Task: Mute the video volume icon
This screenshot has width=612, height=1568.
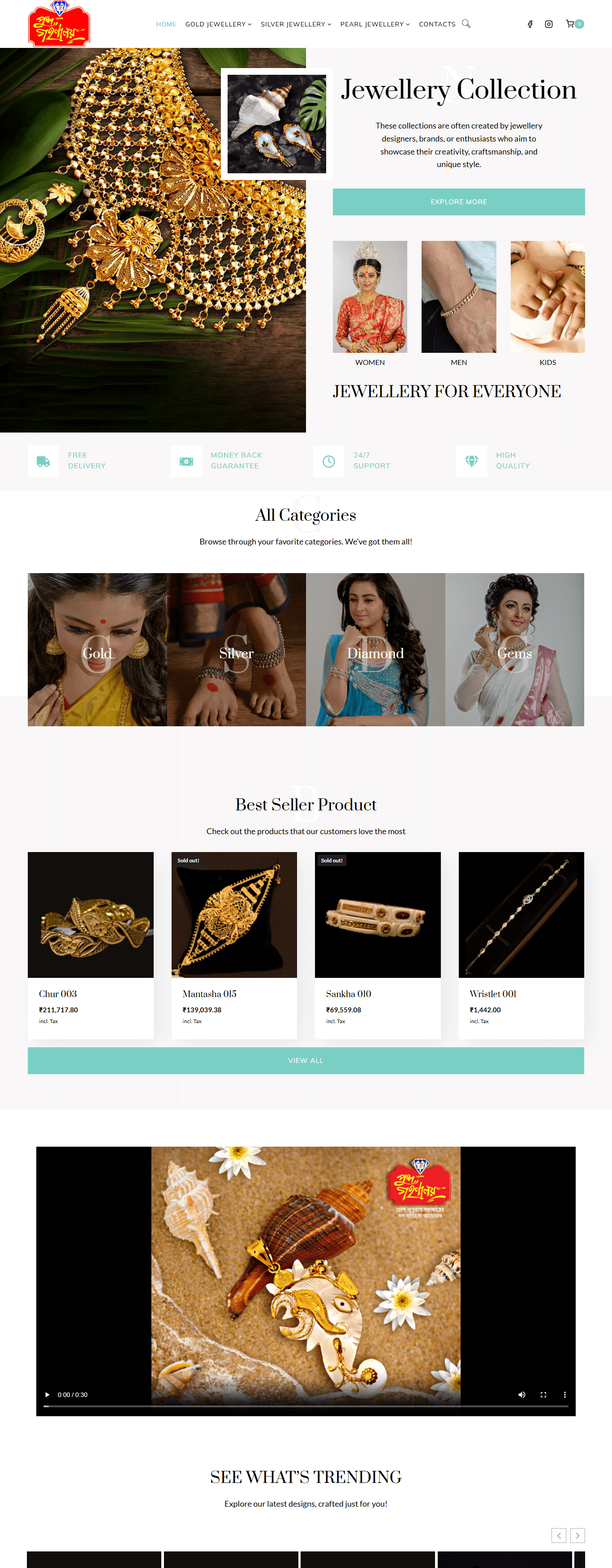Action: click(522, 1395)
